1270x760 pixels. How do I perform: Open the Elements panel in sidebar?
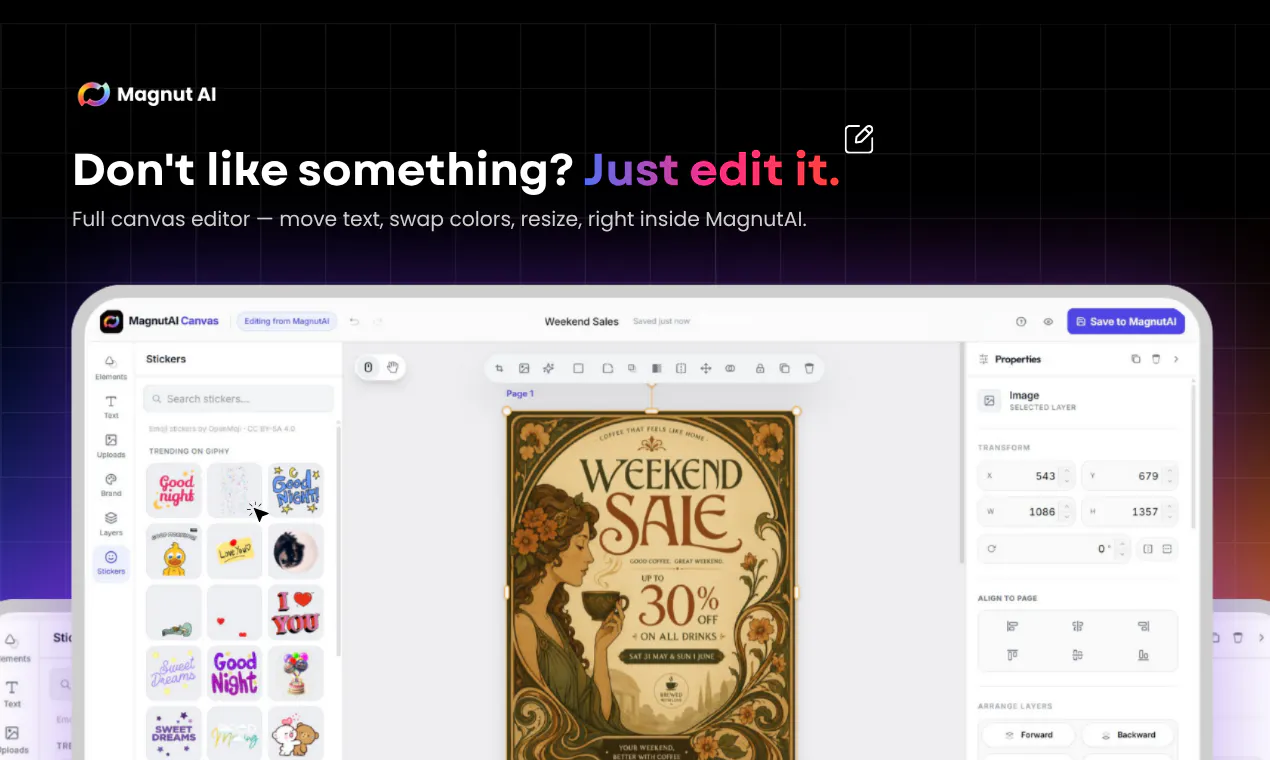tap(111, 367)
